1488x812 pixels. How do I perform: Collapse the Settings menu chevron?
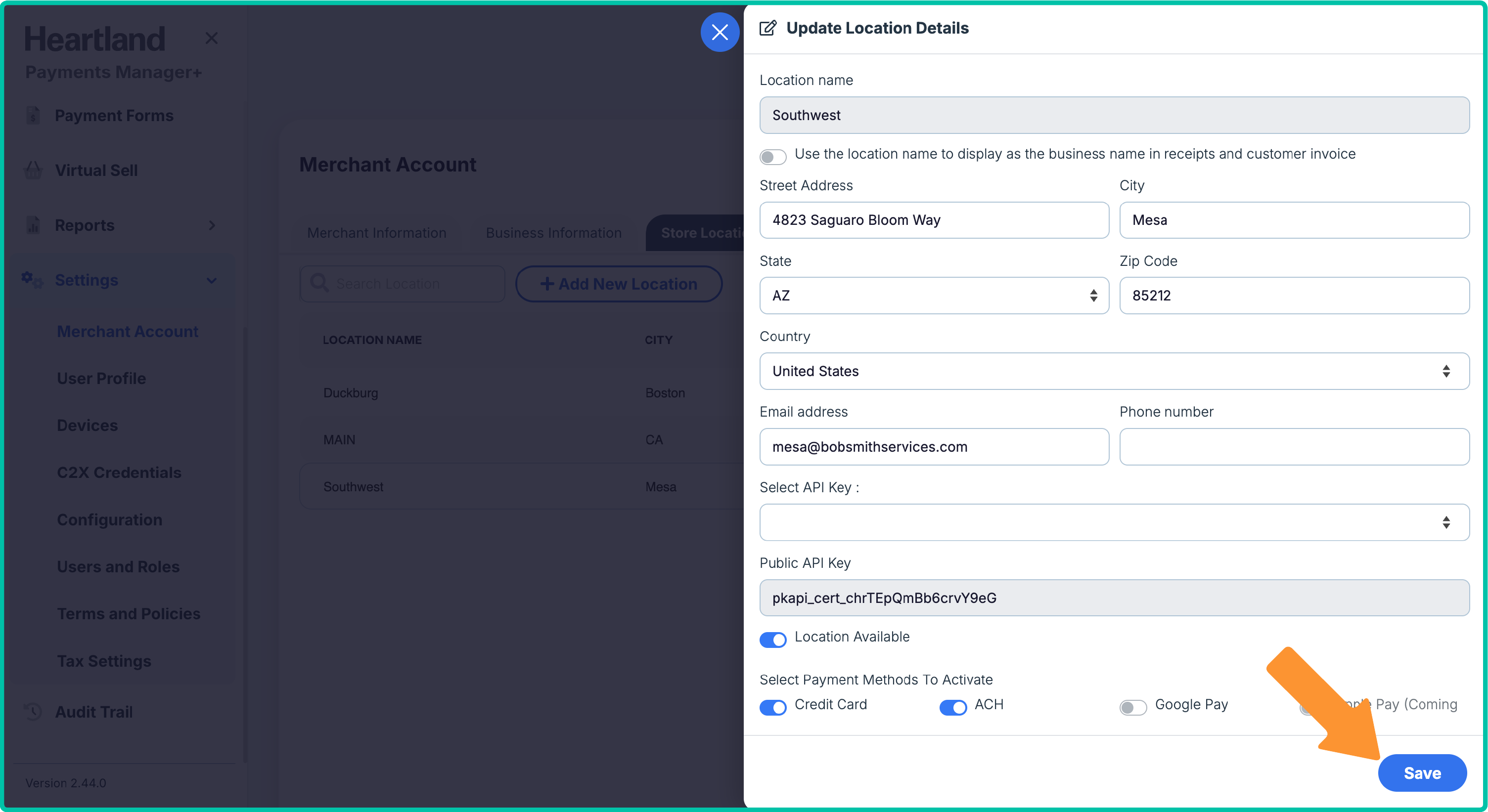point(212,281)
